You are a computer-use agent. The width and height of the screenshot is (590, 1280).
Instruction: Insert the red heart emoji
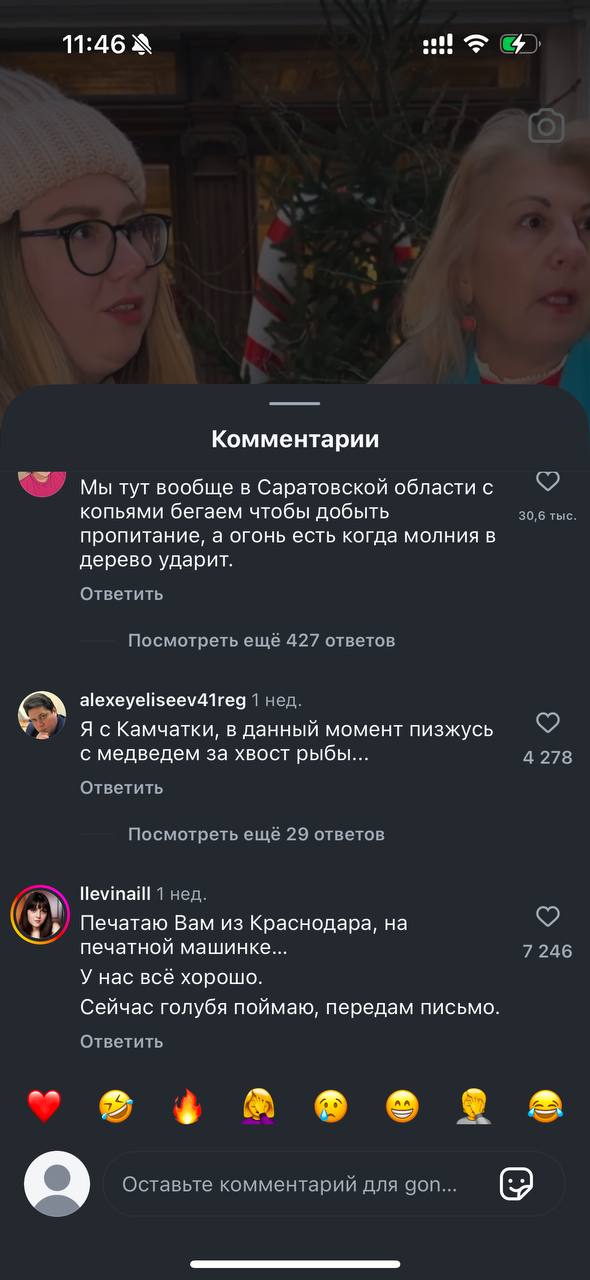click(44, 1106)
